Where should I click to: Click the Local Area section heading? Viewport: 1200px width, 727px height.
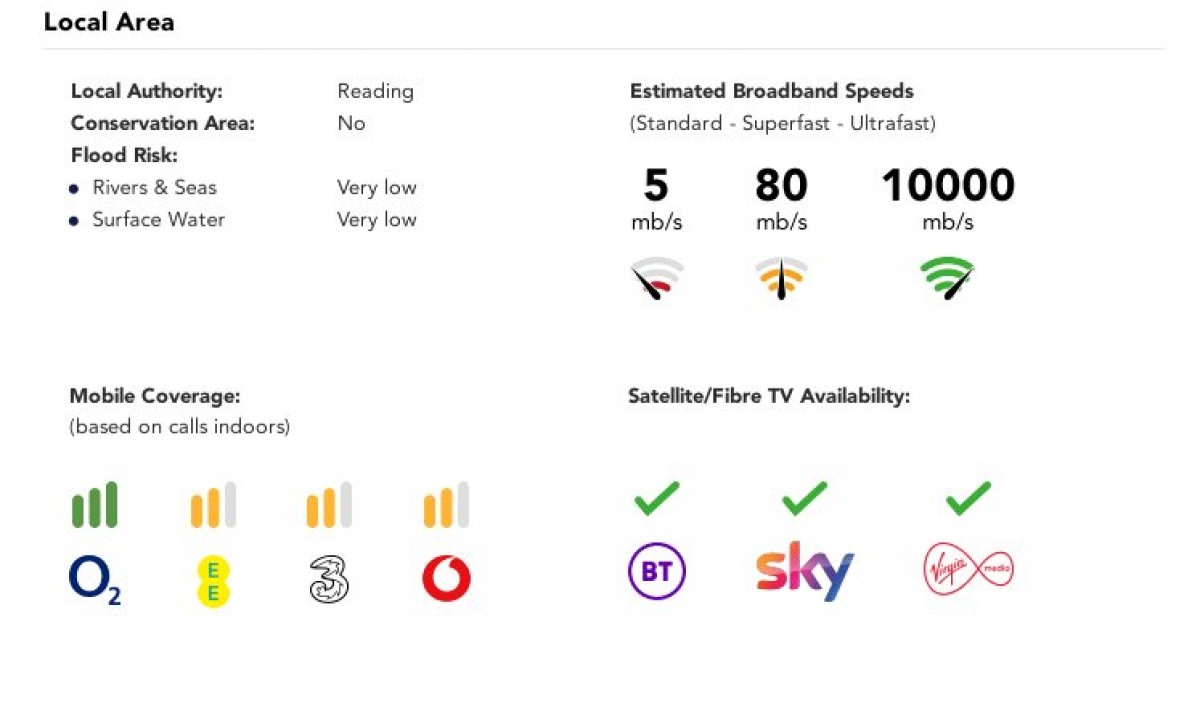[109, 22]
